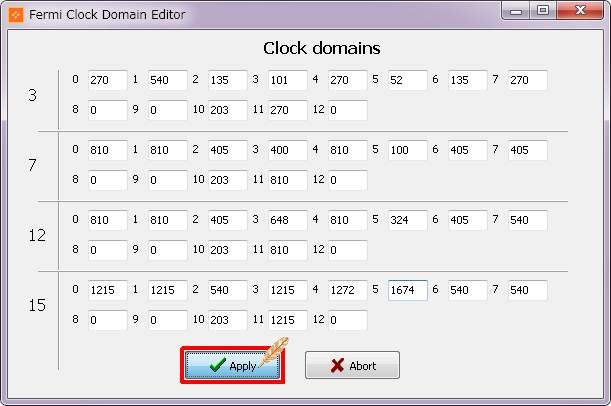Focus domain 7 field 8 with 0
Screen dimensions: 611x406
(108, 180)
